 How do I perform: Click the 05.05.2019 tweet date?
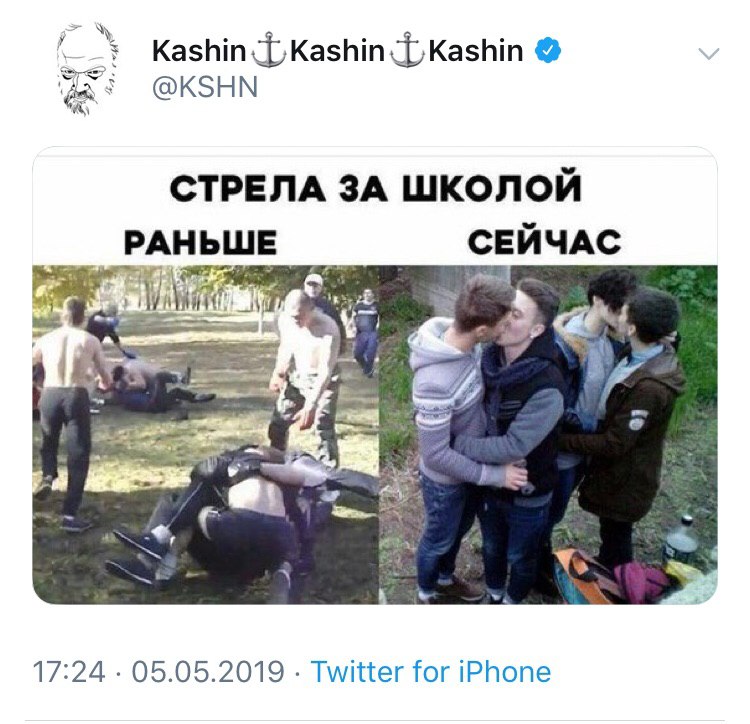click(208, 672)
